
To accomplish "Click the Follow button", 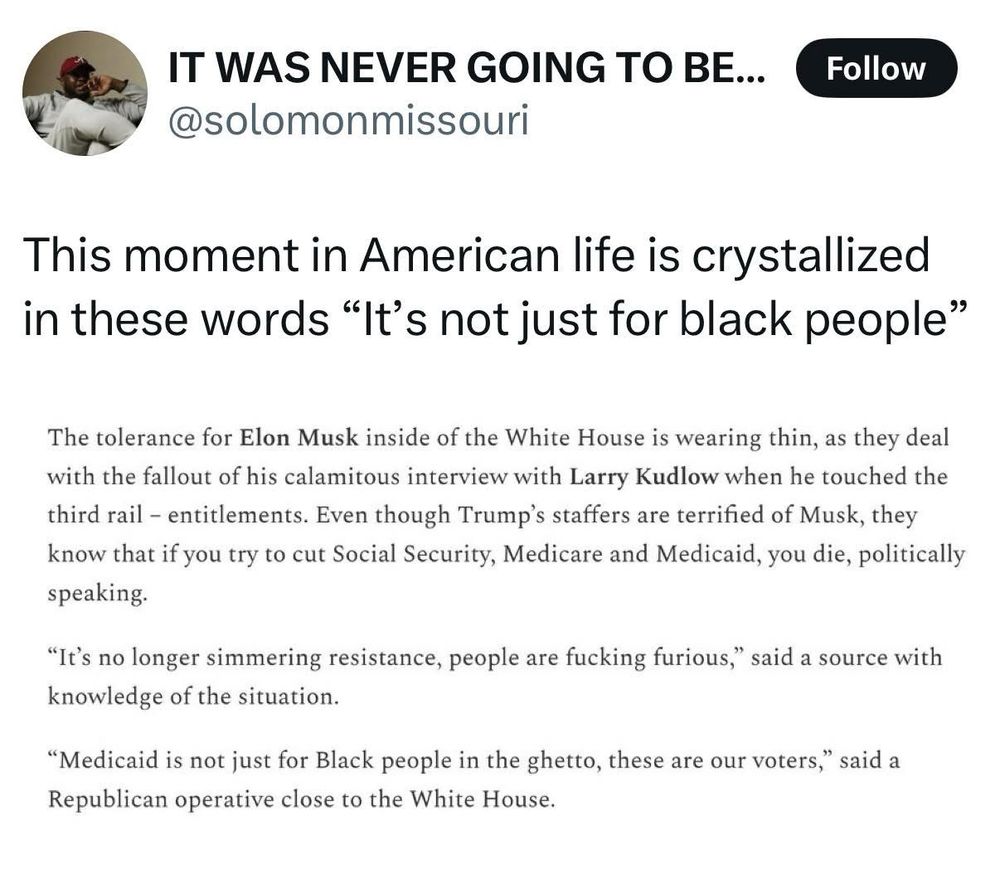I will (876, 68).
